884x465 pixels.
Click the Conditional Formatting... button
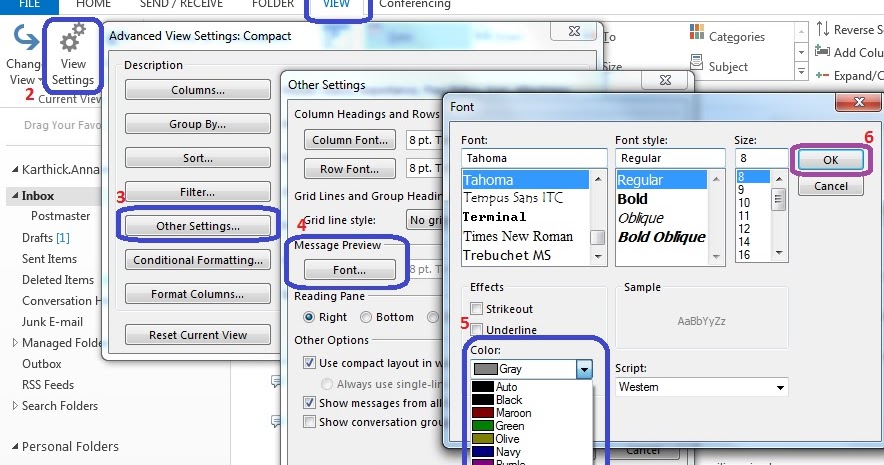coord(198,260)
